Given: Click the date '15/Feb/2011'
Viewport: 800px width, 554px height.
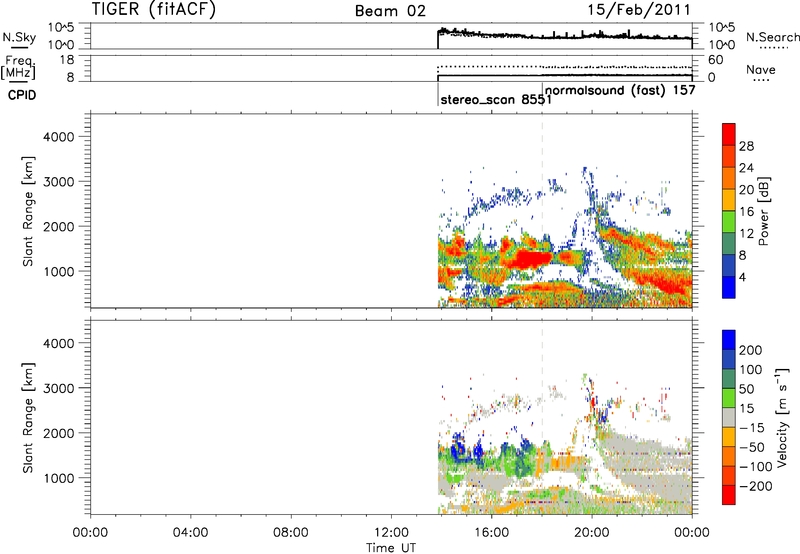Looking at the screenshot, I should point(639,10).
